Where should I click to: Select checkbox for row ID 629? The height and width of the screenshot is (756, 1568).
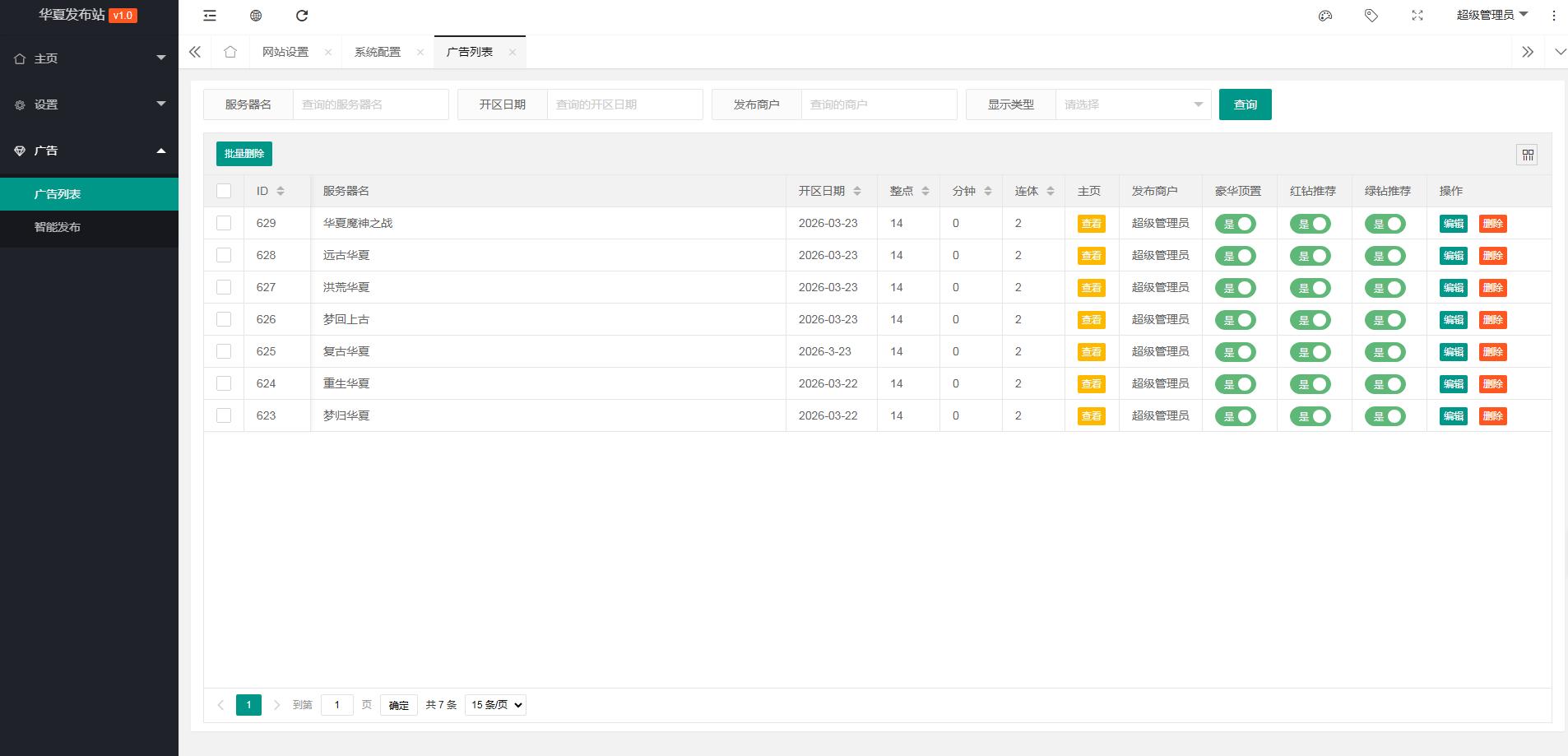tap(224, 223)
